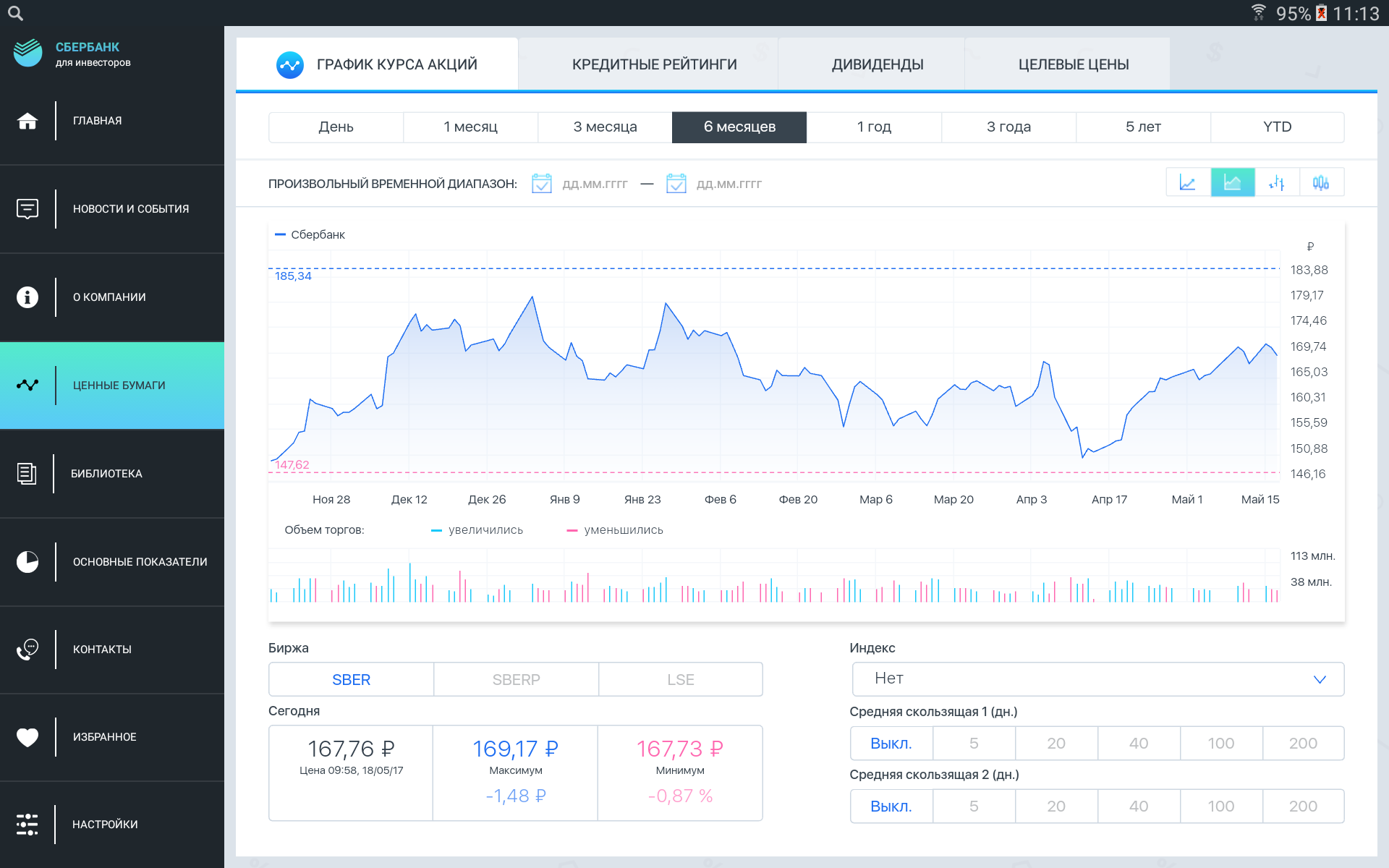The height and width of the screenshot is (868, 1389).
Task: Open end date calendar picker
Action: point(676,184)
